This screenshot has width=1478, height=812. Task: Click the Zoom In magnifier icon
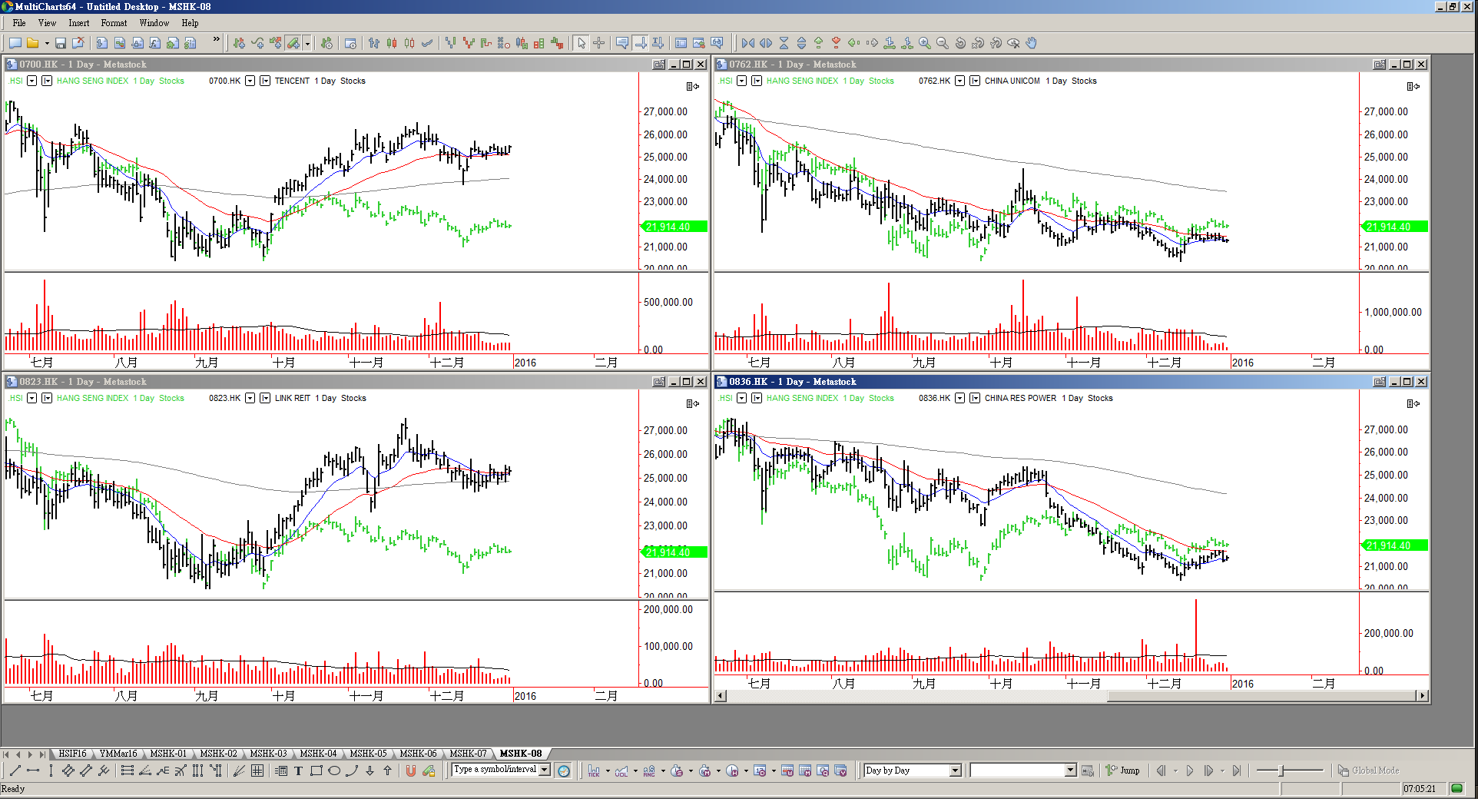tap(924, 43)
